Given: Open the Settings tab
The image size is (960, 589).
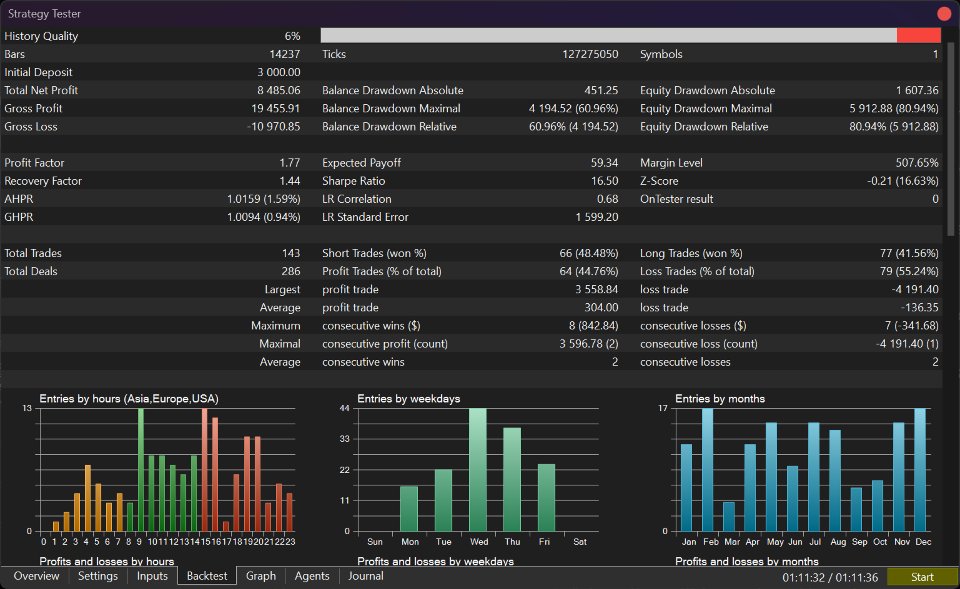Looking at the screenshot, I should 97,576.
